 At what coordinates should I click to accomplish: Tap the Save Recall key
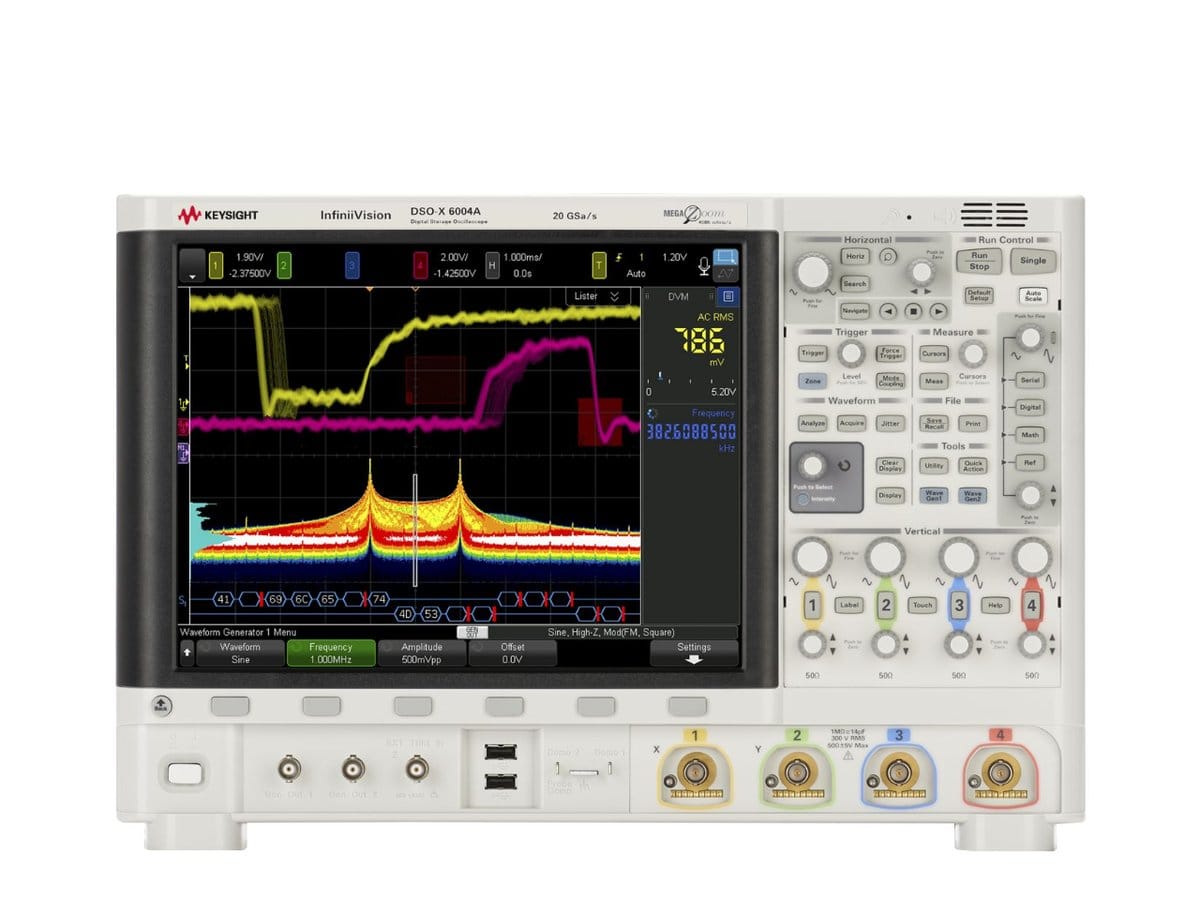click(x=933, y=423)
